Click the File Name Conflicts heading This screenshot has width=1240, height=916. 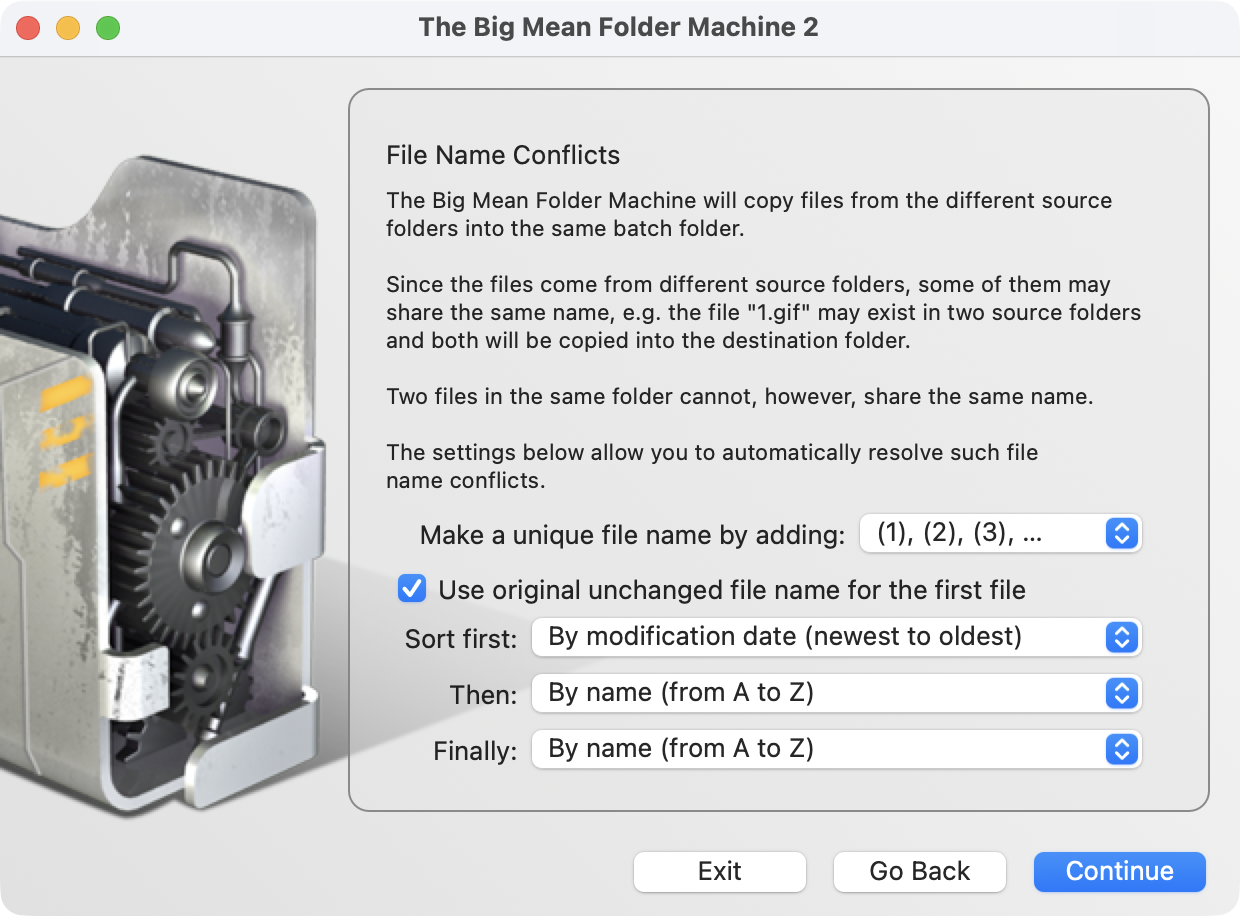[x=503, y=155]
